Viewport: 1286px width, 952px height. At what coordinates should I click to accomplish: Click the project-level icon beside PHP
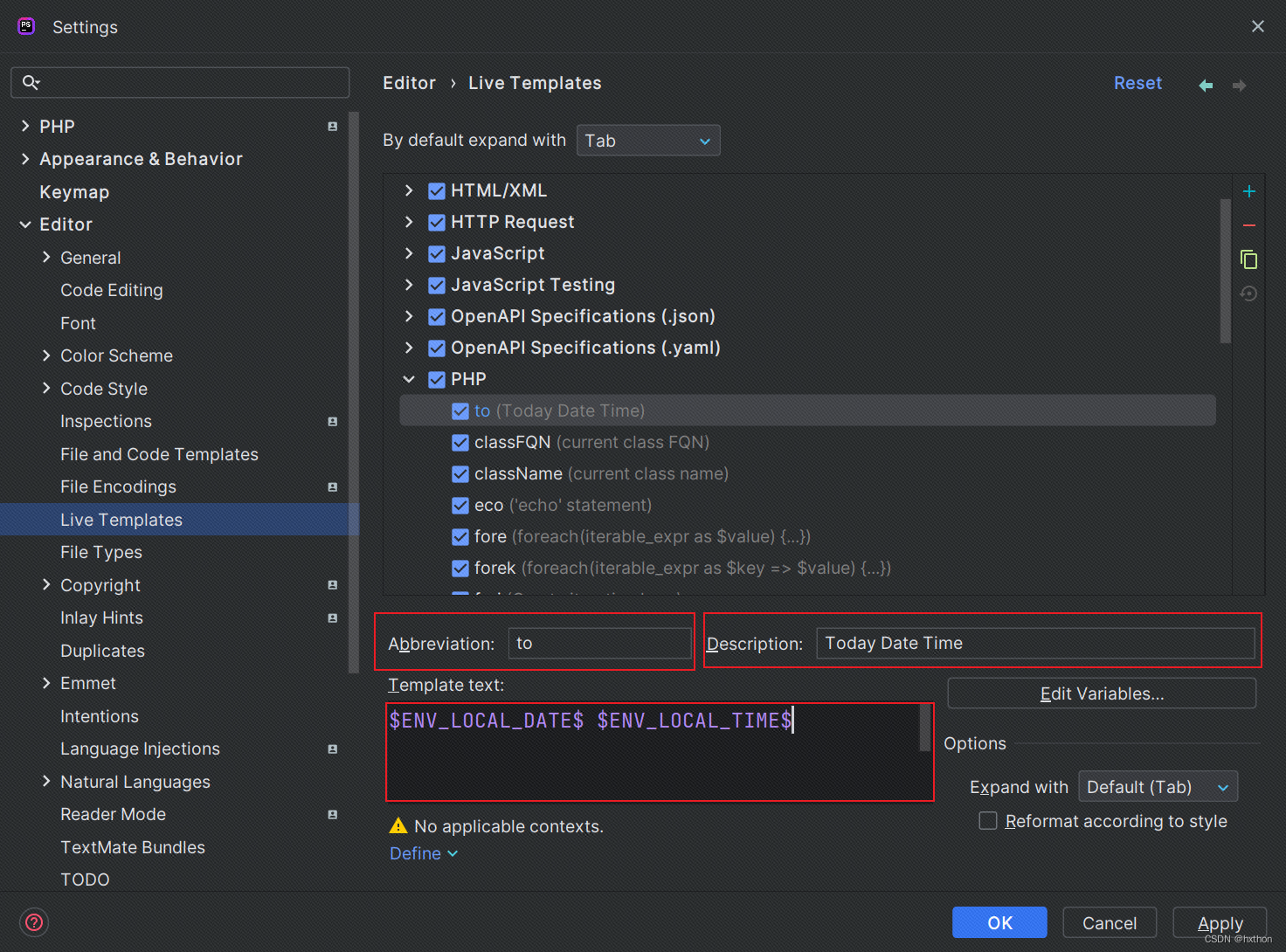point(333,127)
